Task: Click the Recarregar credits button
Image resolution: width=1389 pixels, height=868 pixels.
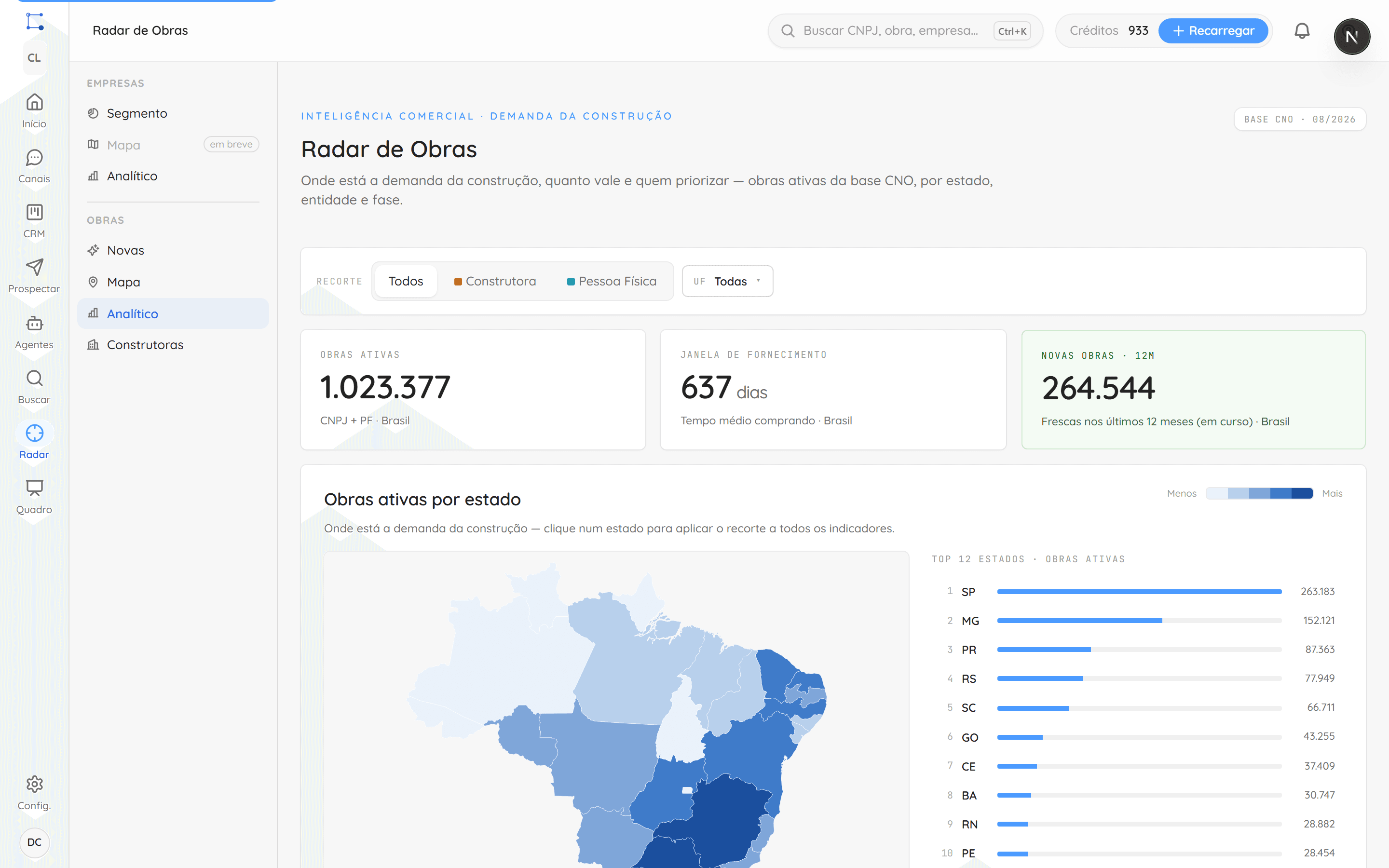Action: click(1213, 31)
